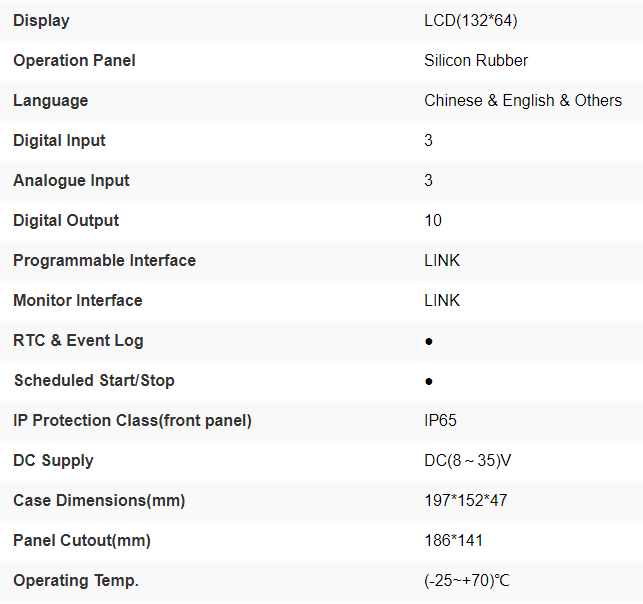Click the Language row label

pos(50,100)
